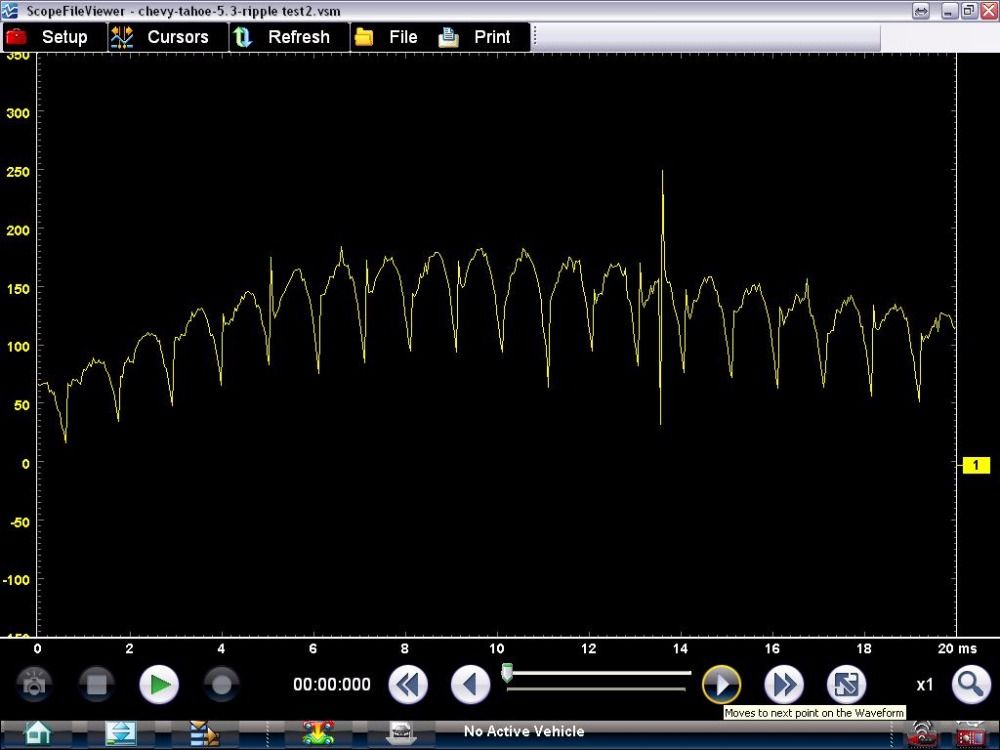Viewport: 1000px width, 750px height.
Task: Click the Home icon in bottom bar
Action: 37,733
